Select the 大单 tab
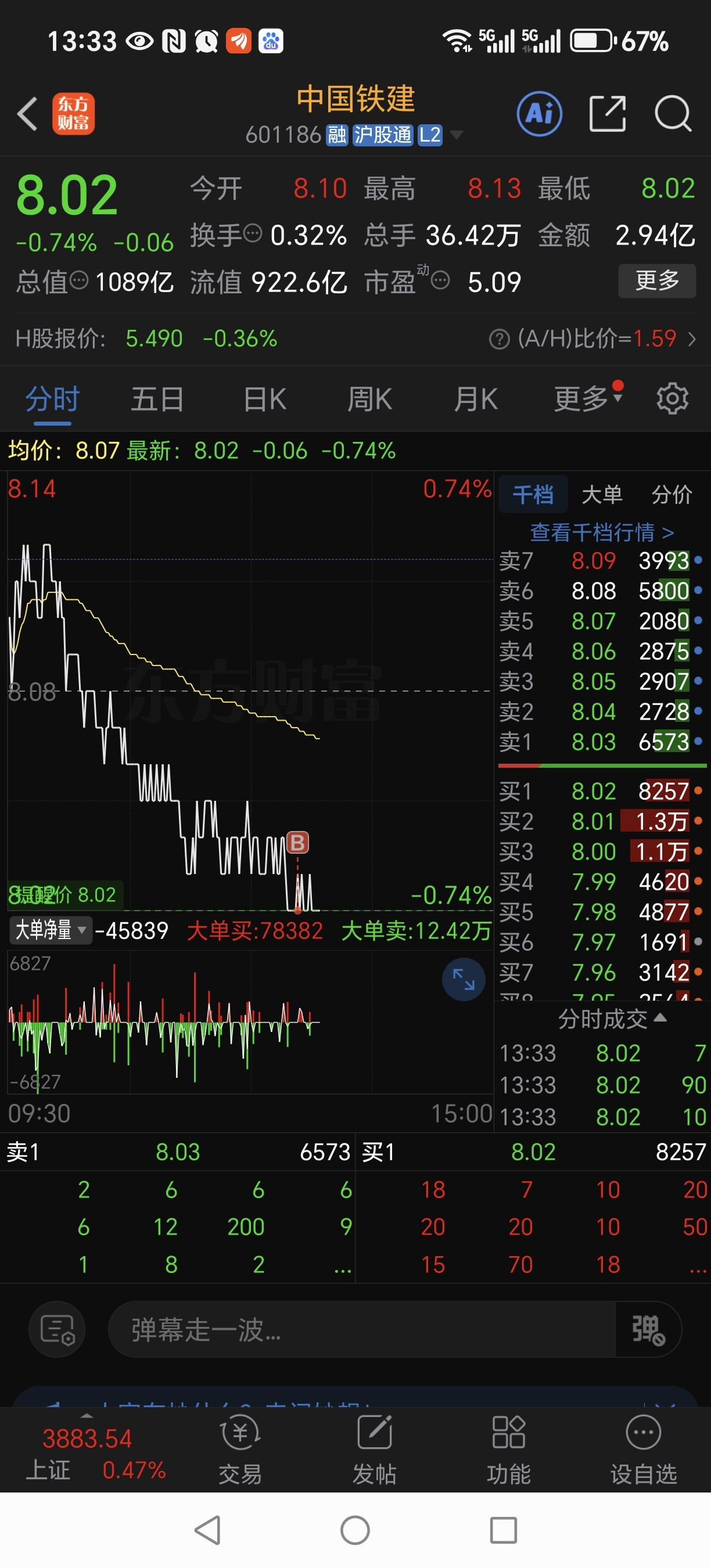 tap(602, 494)
